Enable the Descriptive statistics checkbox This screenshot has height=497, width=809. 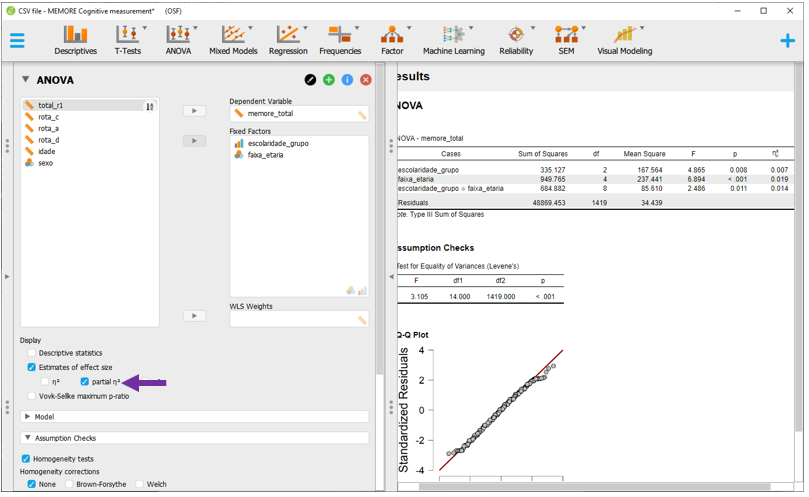(x=32, y=353)
